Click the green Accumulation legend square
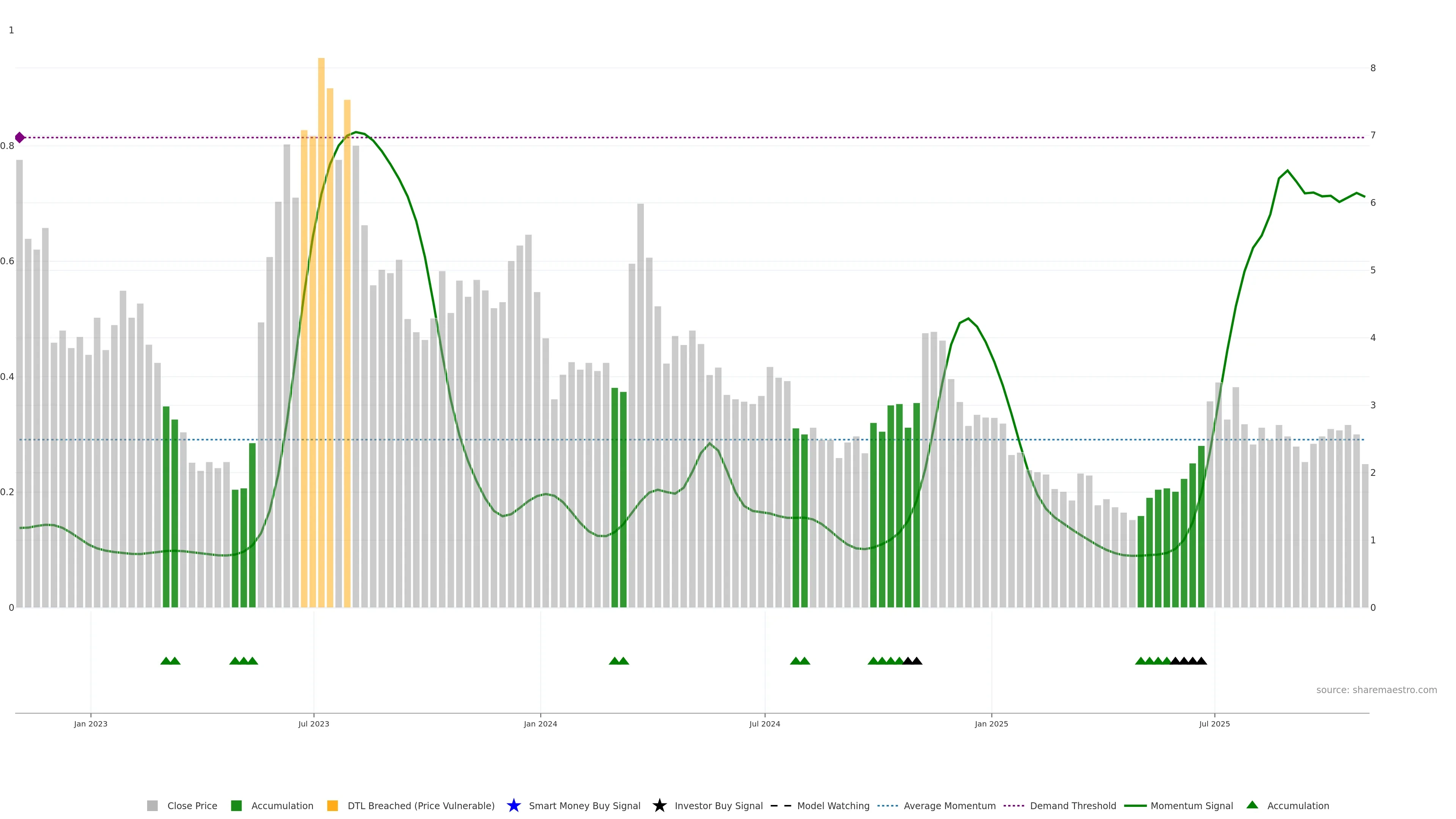Image resolution: width=1456 pixels, height=819 pixels. click(x=236, y=805)
